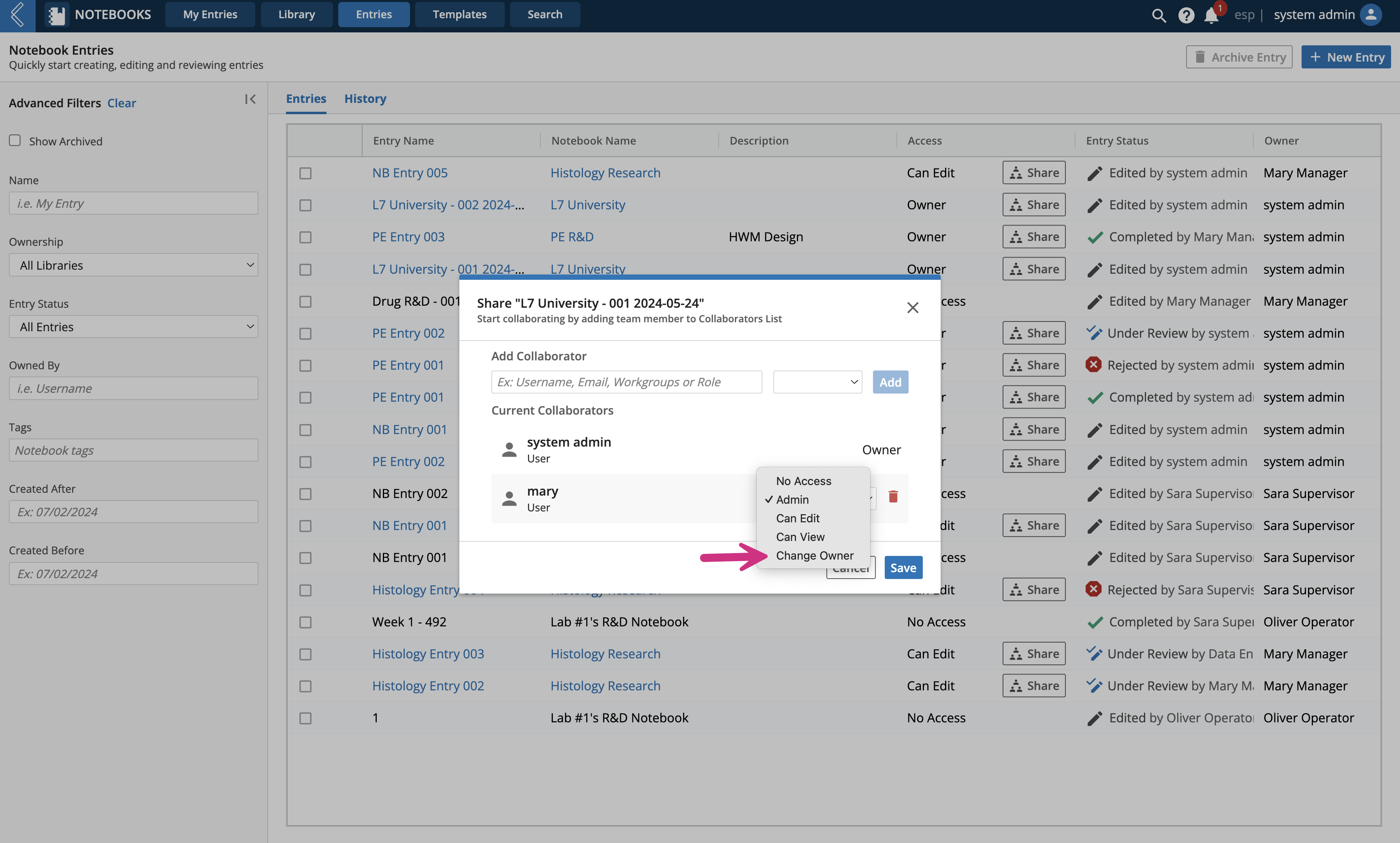Click the Add button for new collaborator
The width and height of the screenshot is (1400, 843).
tap(889, 382)
